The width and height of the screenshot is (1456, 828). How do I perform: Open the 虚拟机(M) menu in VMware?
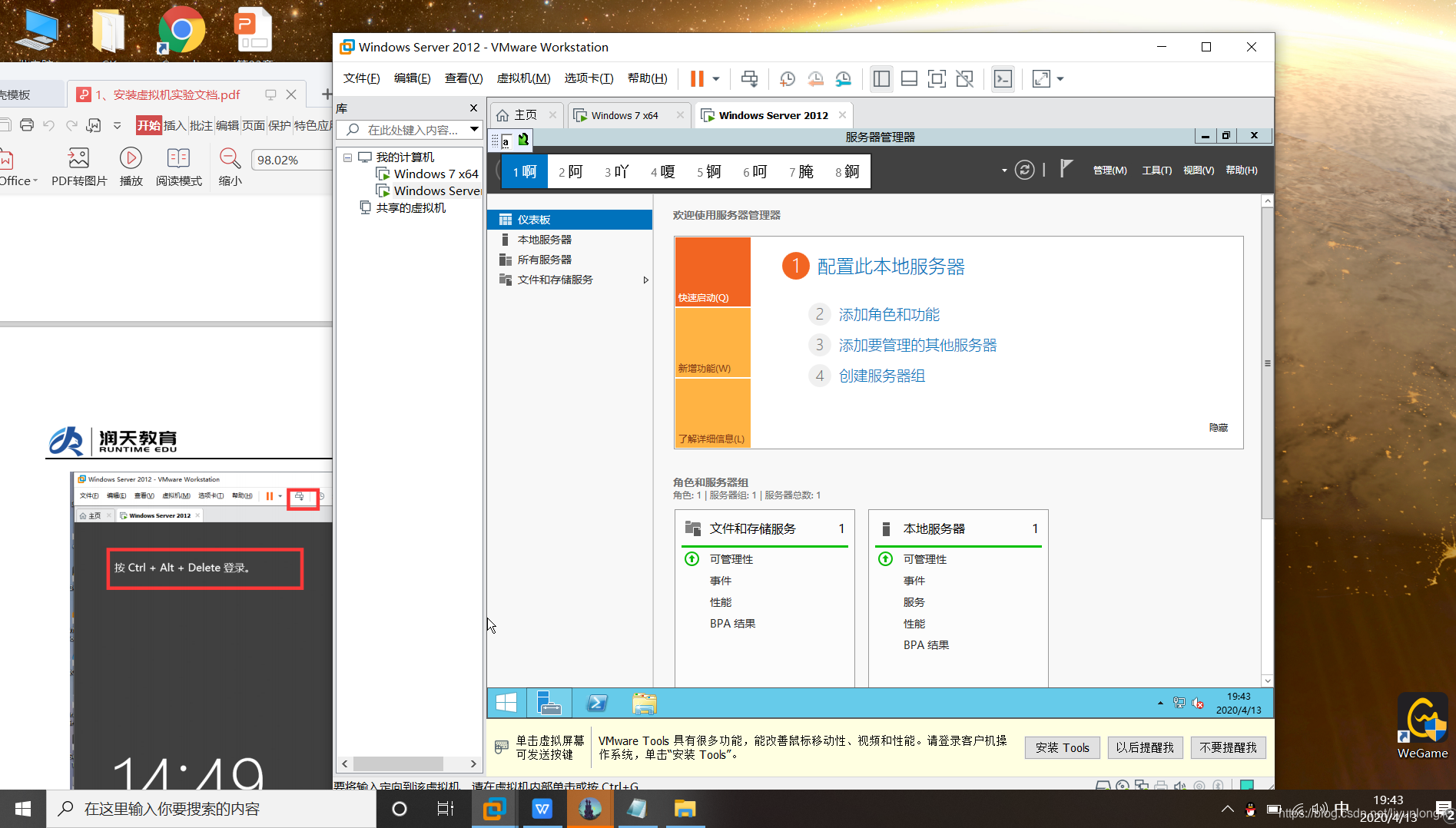[x=523, y=78]
